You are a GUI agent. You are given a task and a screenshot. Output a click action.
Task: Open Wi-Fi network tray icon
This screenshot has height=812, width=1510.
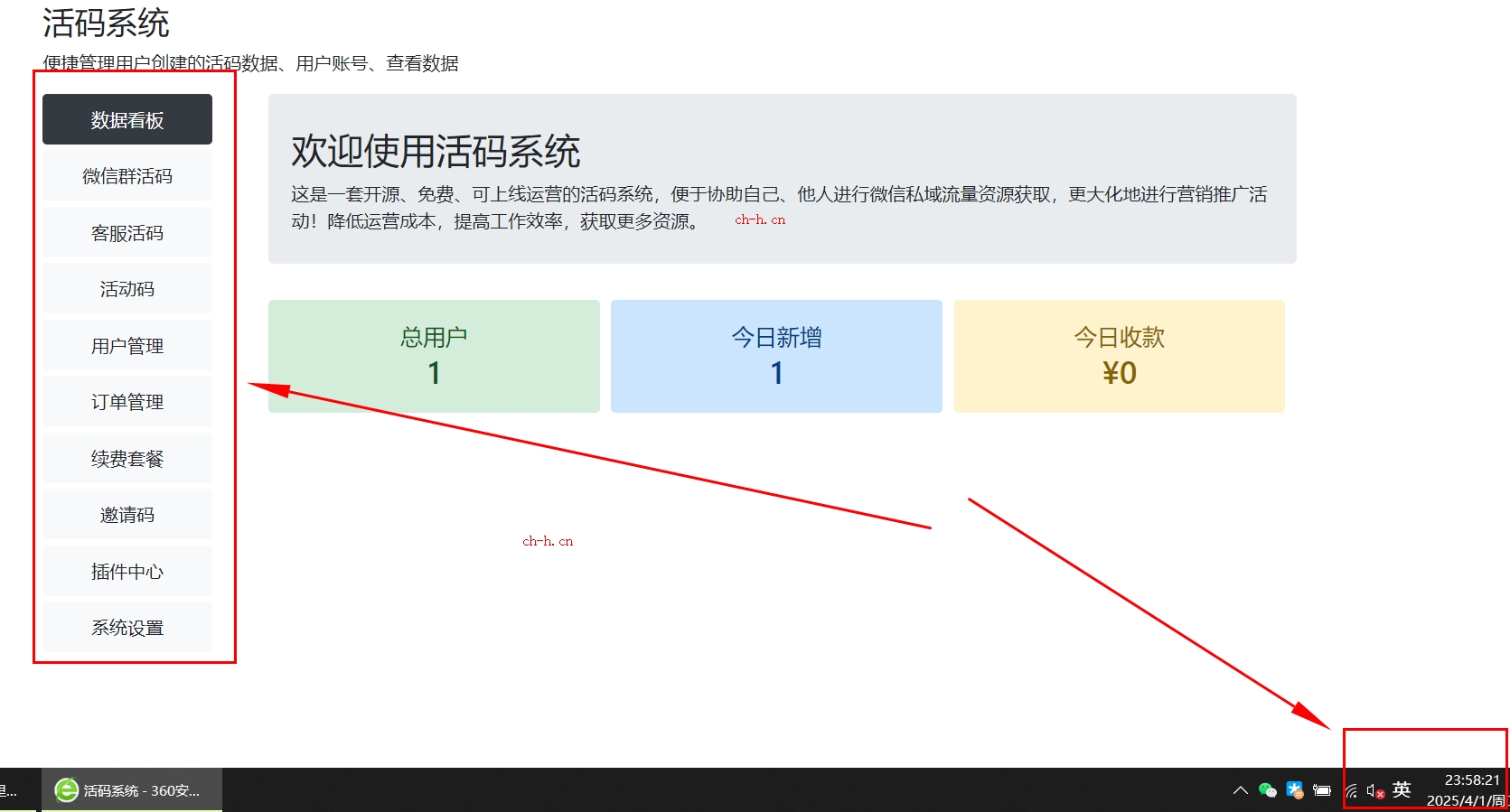tap(1352, 791)
